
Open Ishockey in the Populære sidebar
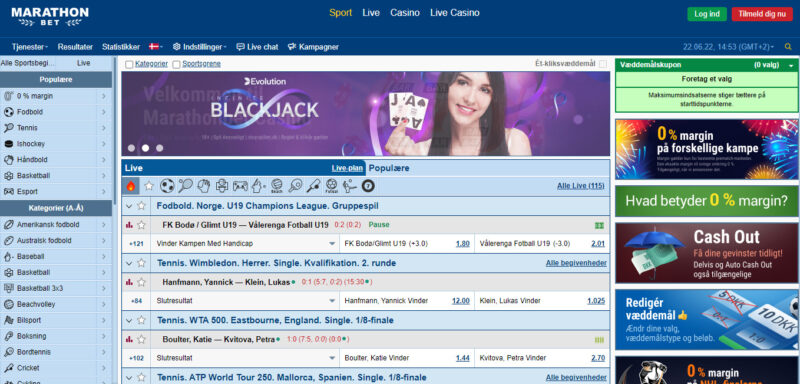56,144
